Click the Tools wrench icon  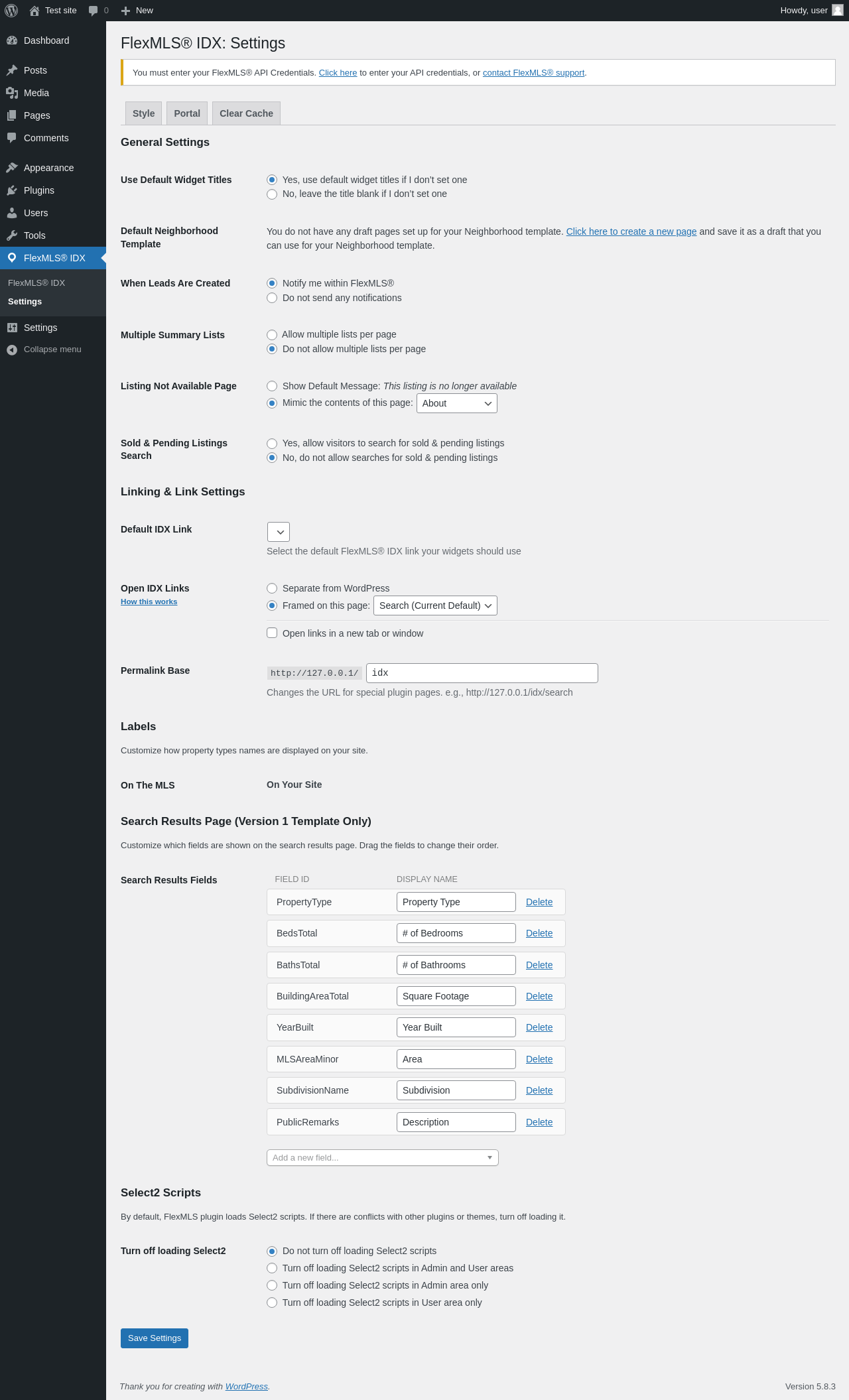pos(12,235)
